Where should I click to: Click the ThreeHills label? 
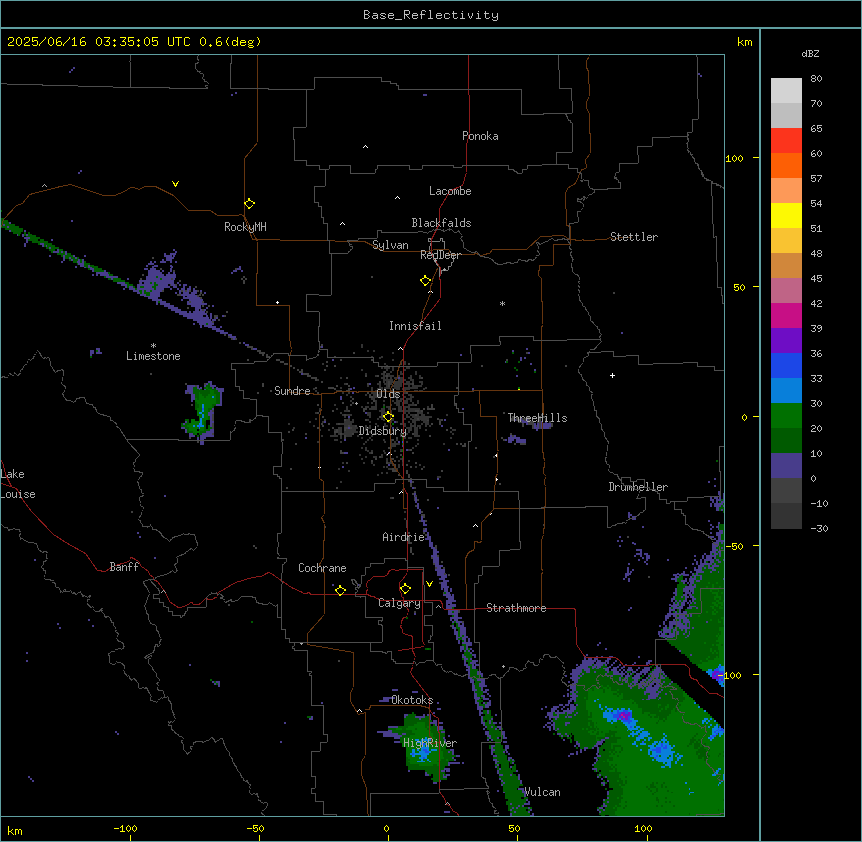(537, 418)
